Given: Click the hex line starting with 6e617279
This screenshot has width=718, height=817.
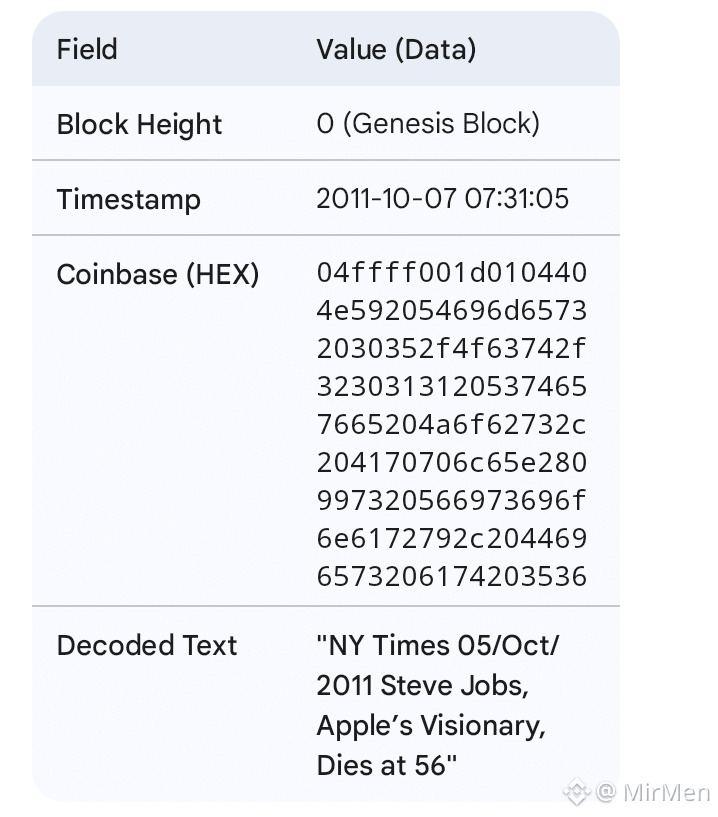Looking at the screenshot, I should coord(451,539).
